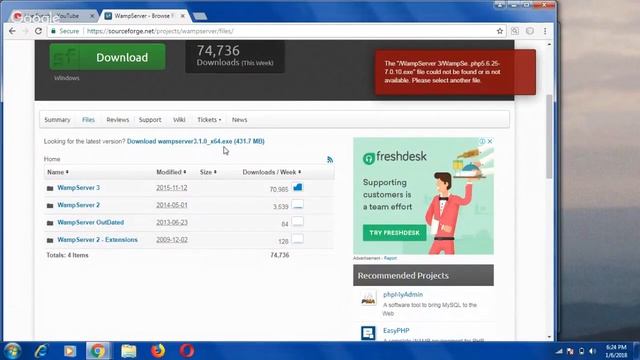Open the WampServer 3 folder link
Image resolution: width=640 pixels, height=360 pixels.
[78, 188]
